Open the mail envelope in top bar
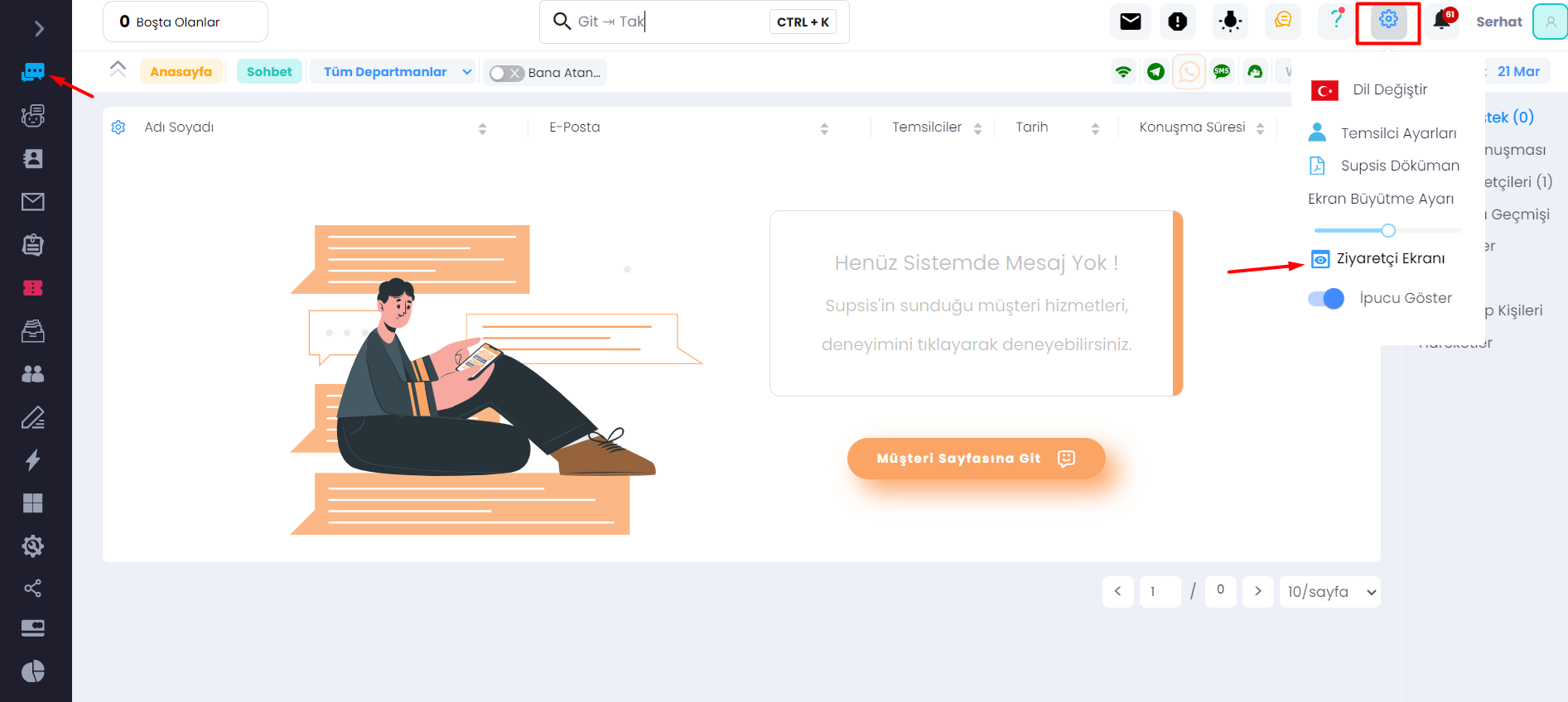The height and width of the screenshot is (702, 1568). click(1131, 22)
